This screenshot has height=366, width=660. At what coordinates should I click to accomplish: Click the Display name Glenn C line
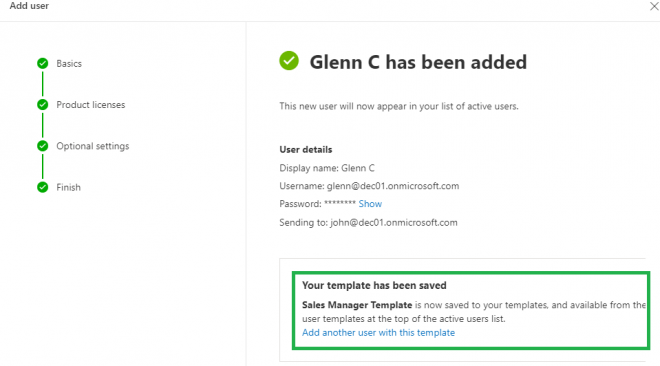click(x=327, y=168)
